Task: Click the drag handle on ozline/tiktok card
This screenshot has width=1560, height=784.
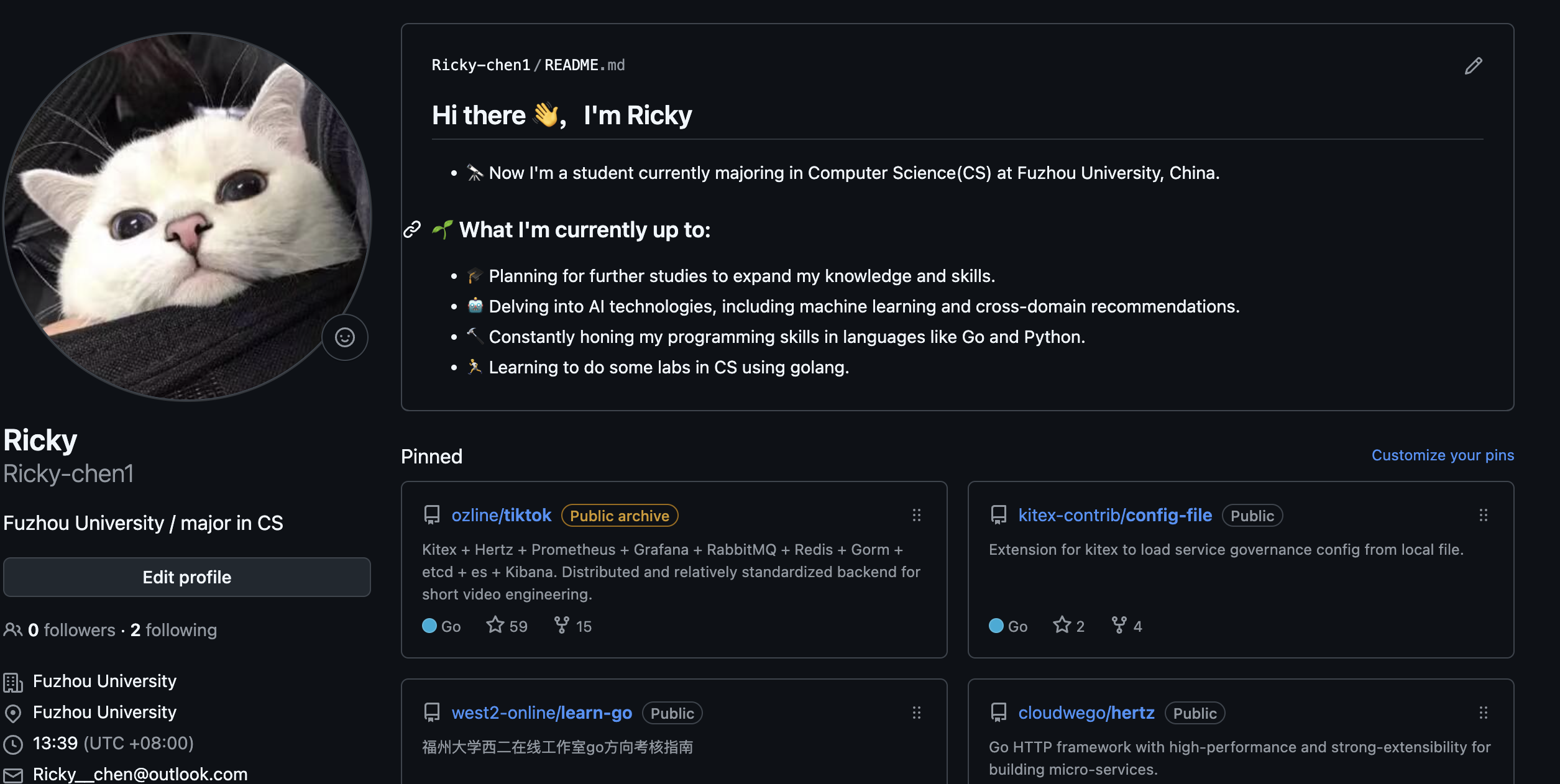Action: coord(916,515)
